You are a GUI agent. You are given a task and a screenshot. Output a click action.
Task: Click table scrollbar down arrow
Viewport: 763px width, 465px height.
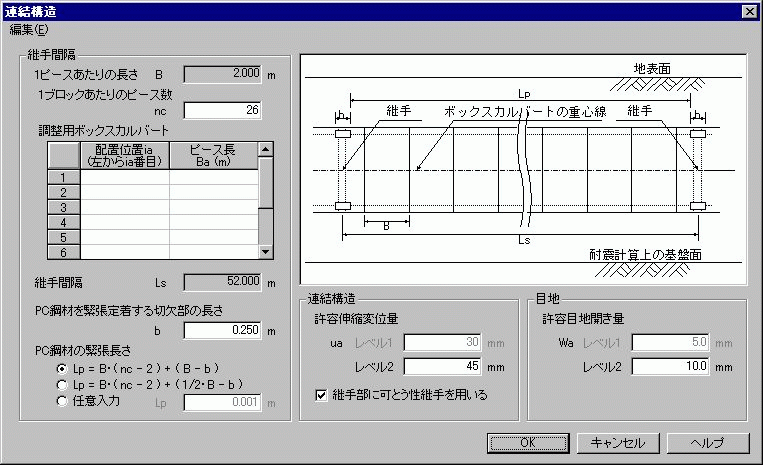pyautogui.click(x=265, y=251)
